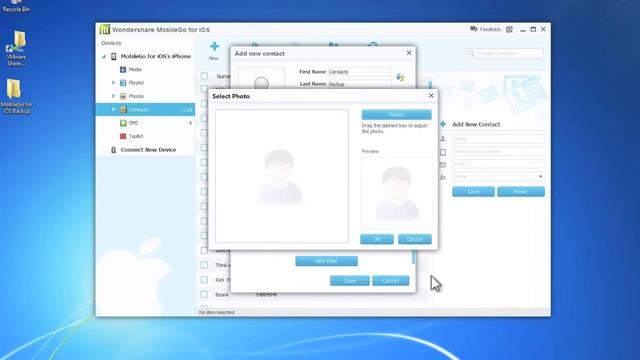Click Save in Add new contact dialog

[350, 281]
